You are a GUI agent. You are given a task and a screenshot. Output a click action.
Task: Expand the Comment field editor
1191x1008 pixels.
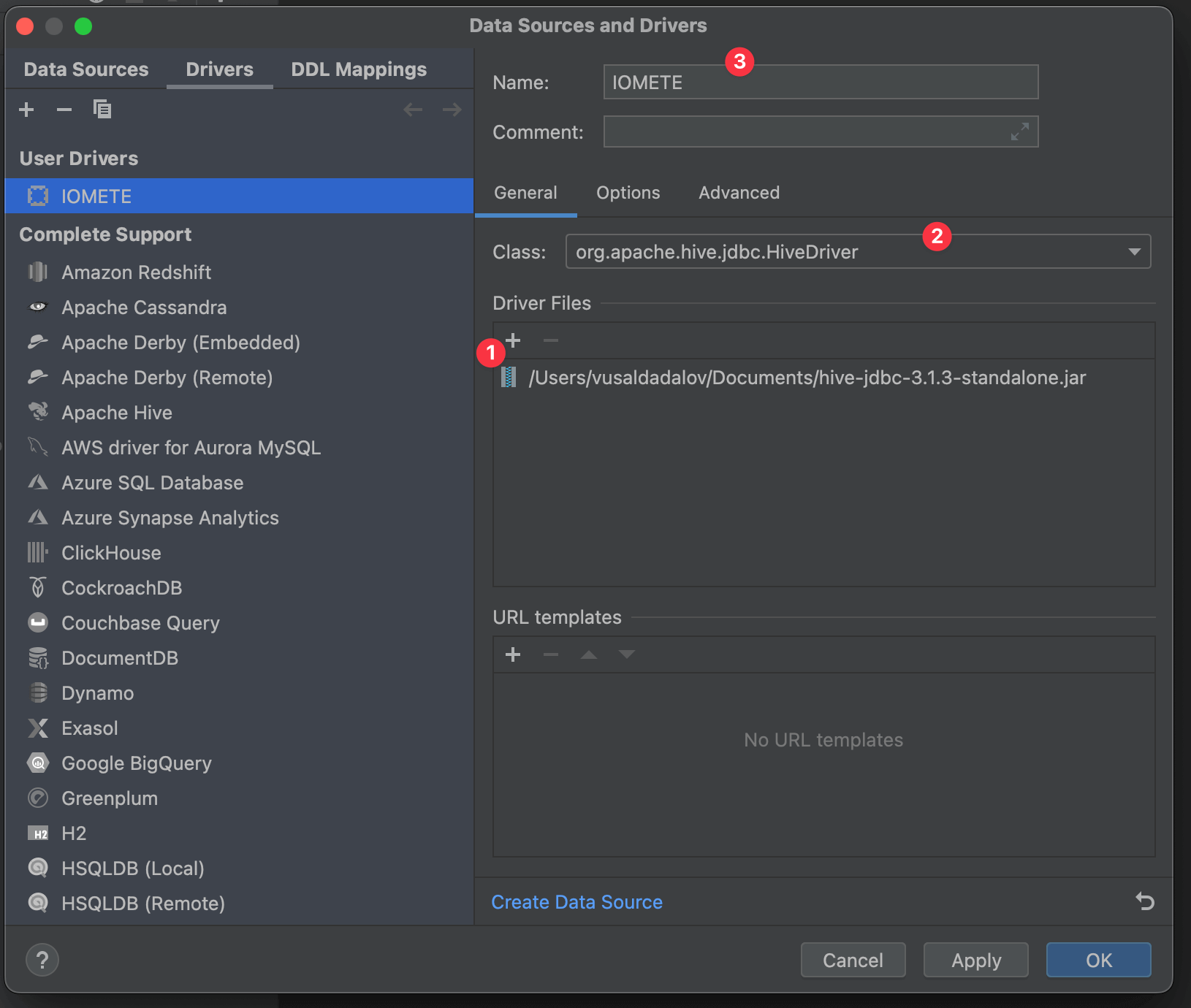click(x=1020, y=131)
